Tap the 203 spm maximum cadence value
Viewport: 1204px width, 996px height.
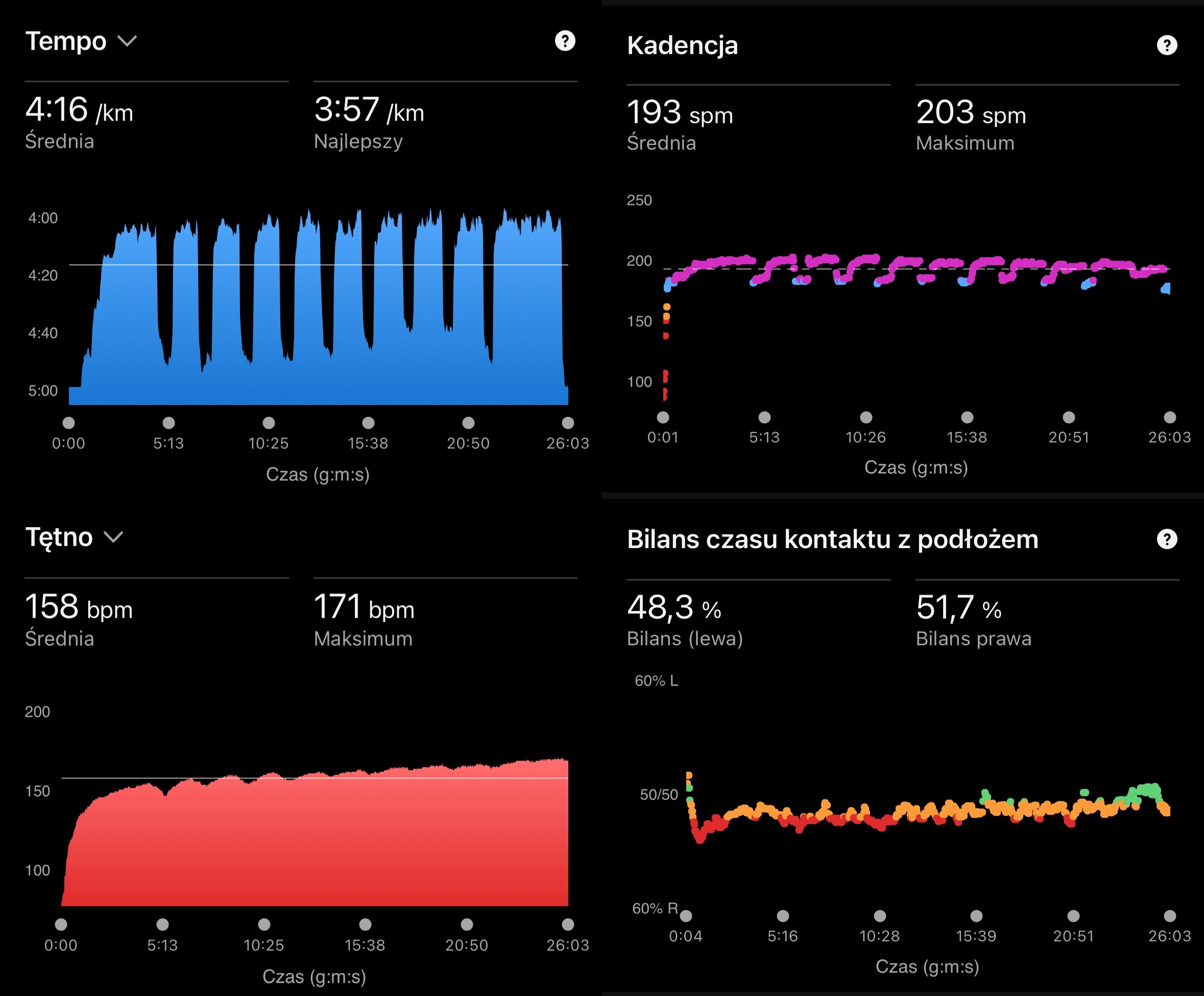[x=971, y=112]
